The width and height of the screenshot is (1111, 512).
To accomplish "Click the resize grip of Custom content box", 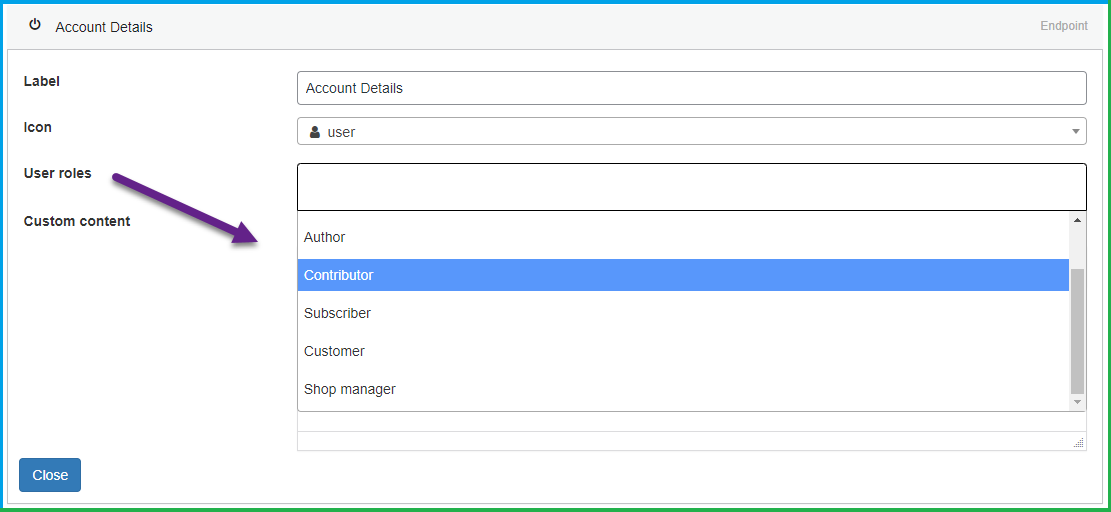I will [x=1078, y=442].
